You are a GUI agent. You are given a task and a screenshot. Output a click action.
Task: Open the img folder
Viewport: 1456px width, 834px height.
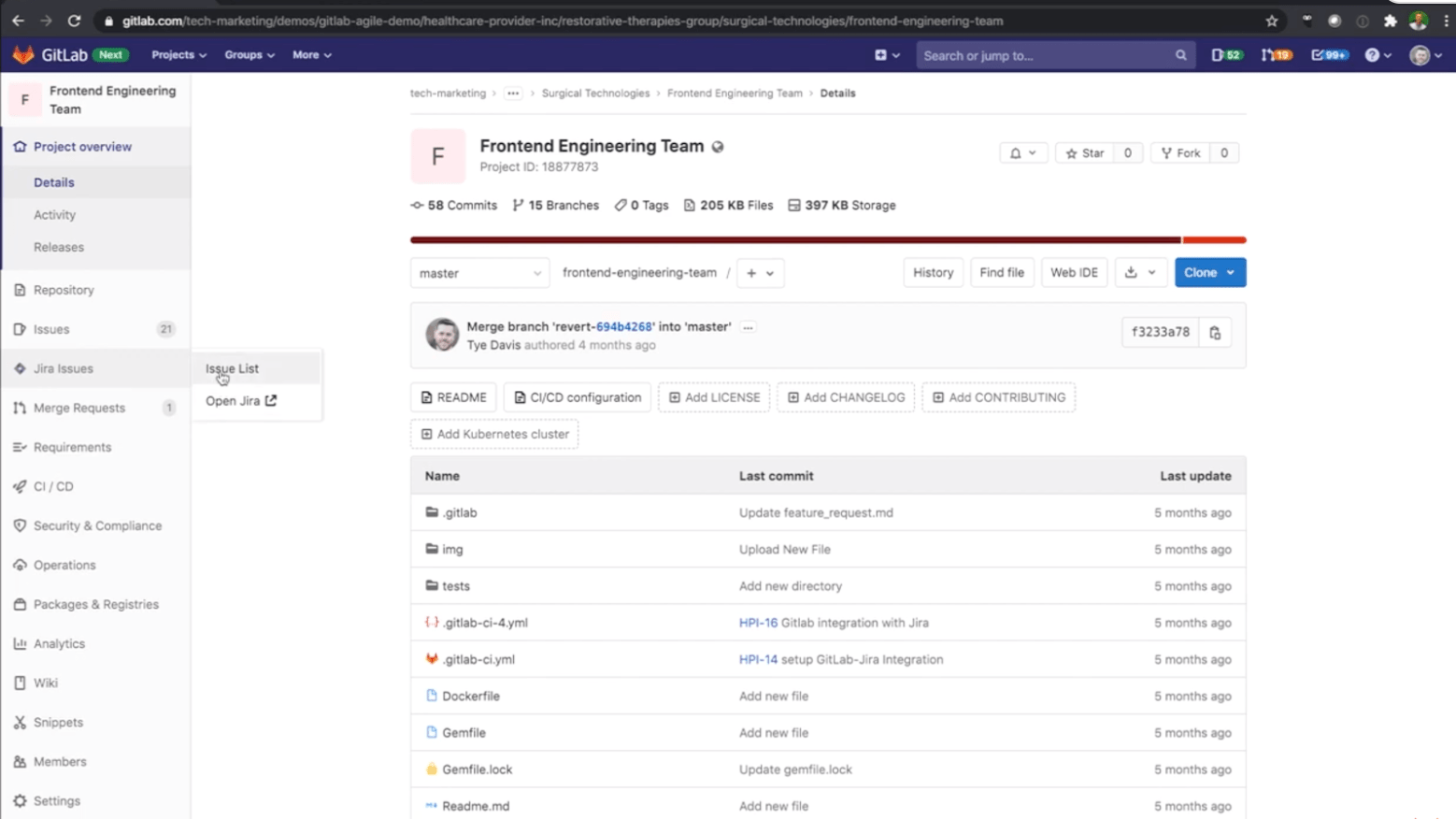(452, 549)
